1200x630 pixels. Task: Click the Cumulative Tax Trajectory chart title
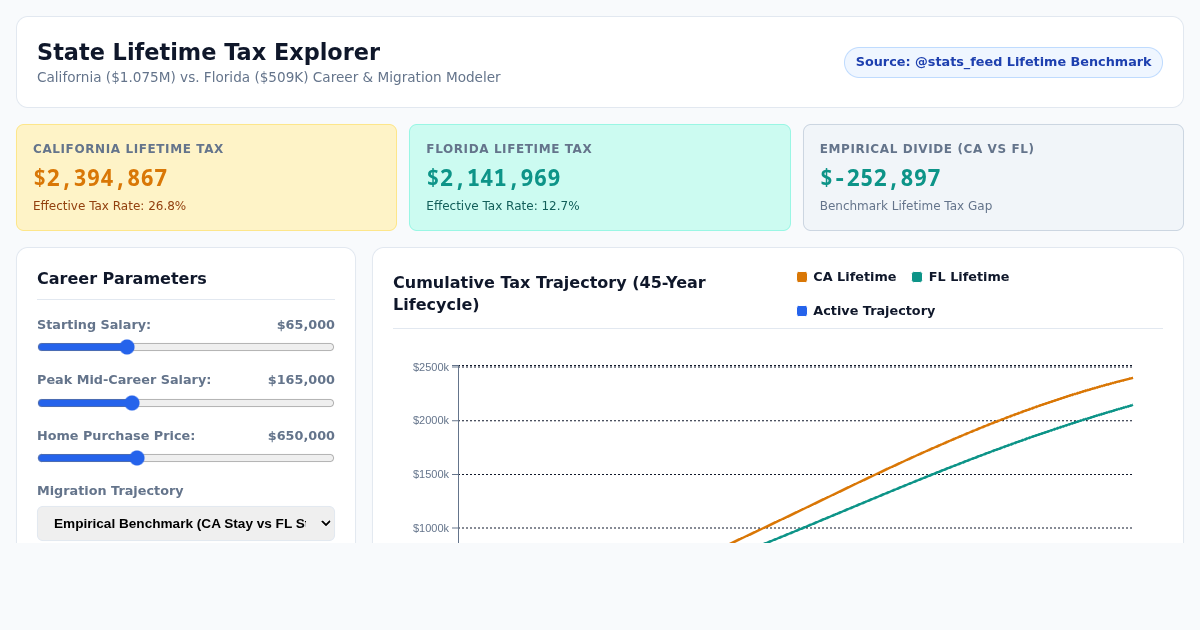(x=549, y=293)
